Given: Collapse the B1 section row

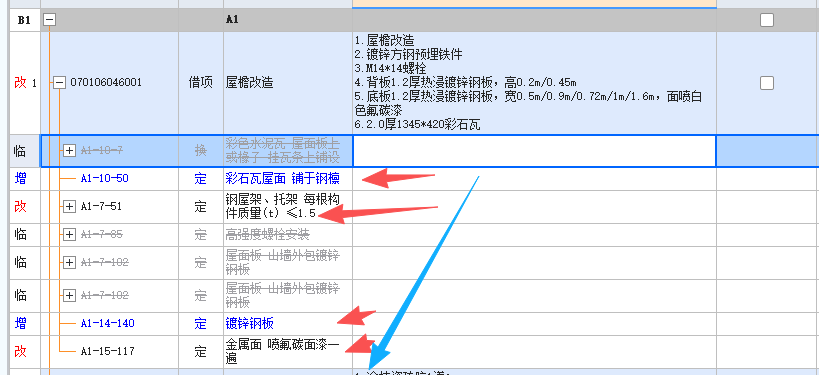Looking at the screenshot, I should [50, 20].
